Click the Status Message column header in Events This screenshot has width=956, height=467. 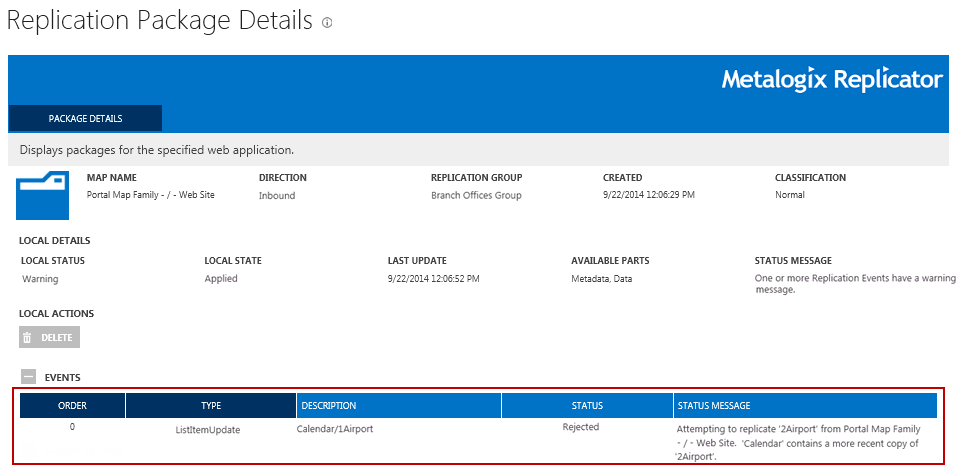click(x=805, y=405)
